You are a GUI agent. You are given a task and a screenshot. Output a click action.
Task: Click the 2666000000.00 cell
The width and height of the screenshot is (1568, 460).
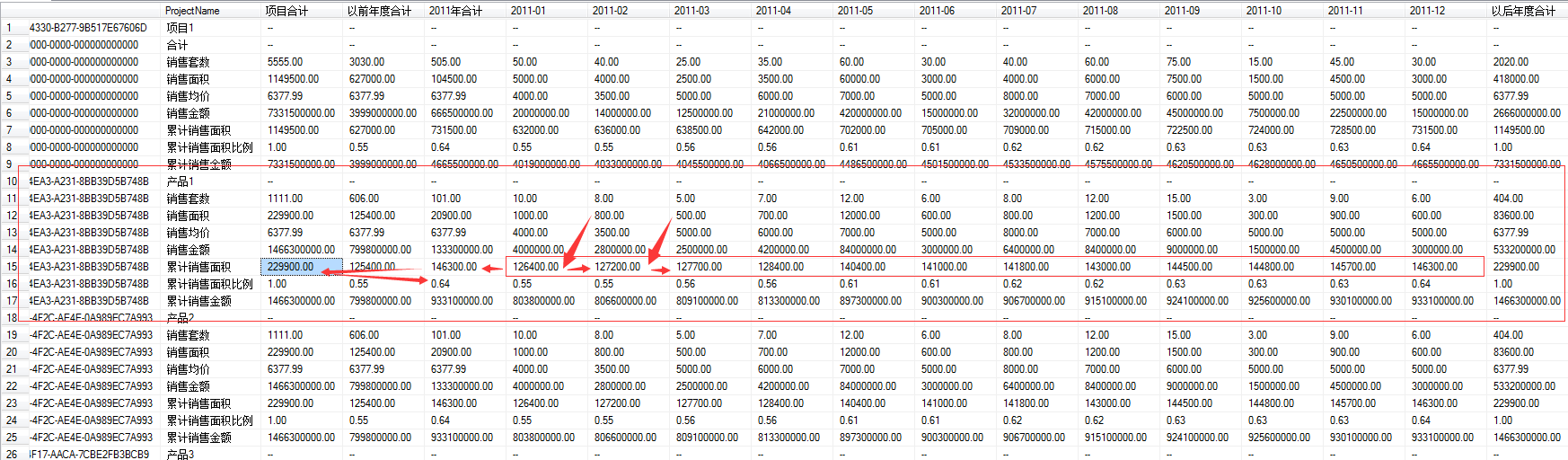pyautogui.click(x=1527, y=113)
